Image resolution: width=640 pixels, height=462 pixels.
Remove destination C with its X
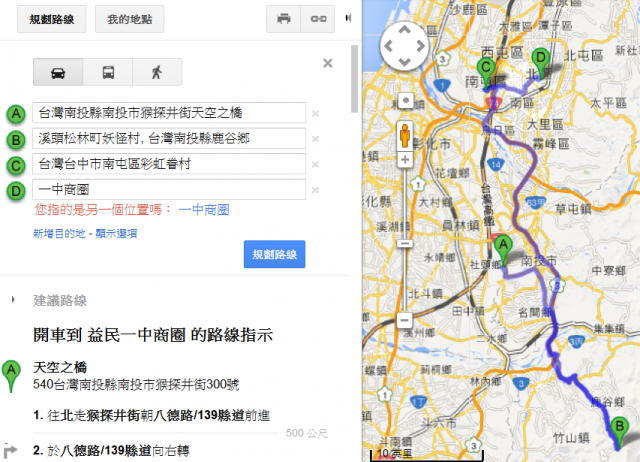pyautogui.click(x=315, y=164)
